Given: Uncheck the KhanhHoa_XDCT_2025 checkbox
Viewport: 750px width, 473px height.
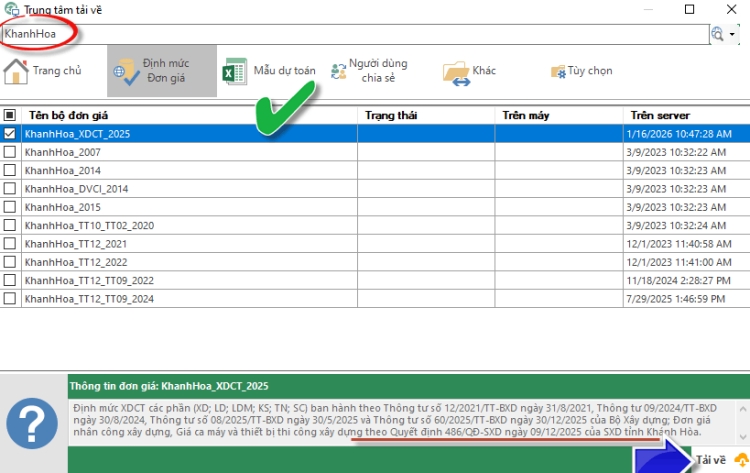Looking at the screenshot, I should [10, 133].
